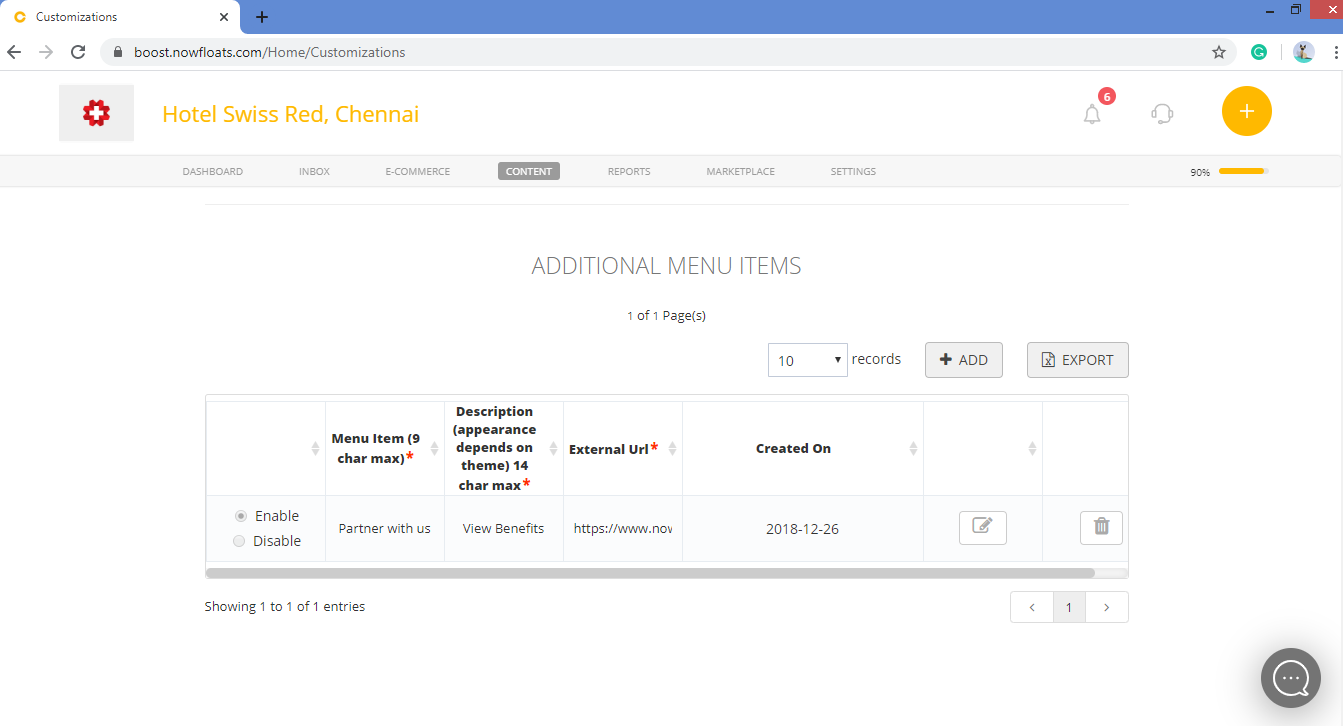The width and height of the screenshot is (1343, 726).
Task: Delete the 'Partner with us' row
Action: (1100, 527)
